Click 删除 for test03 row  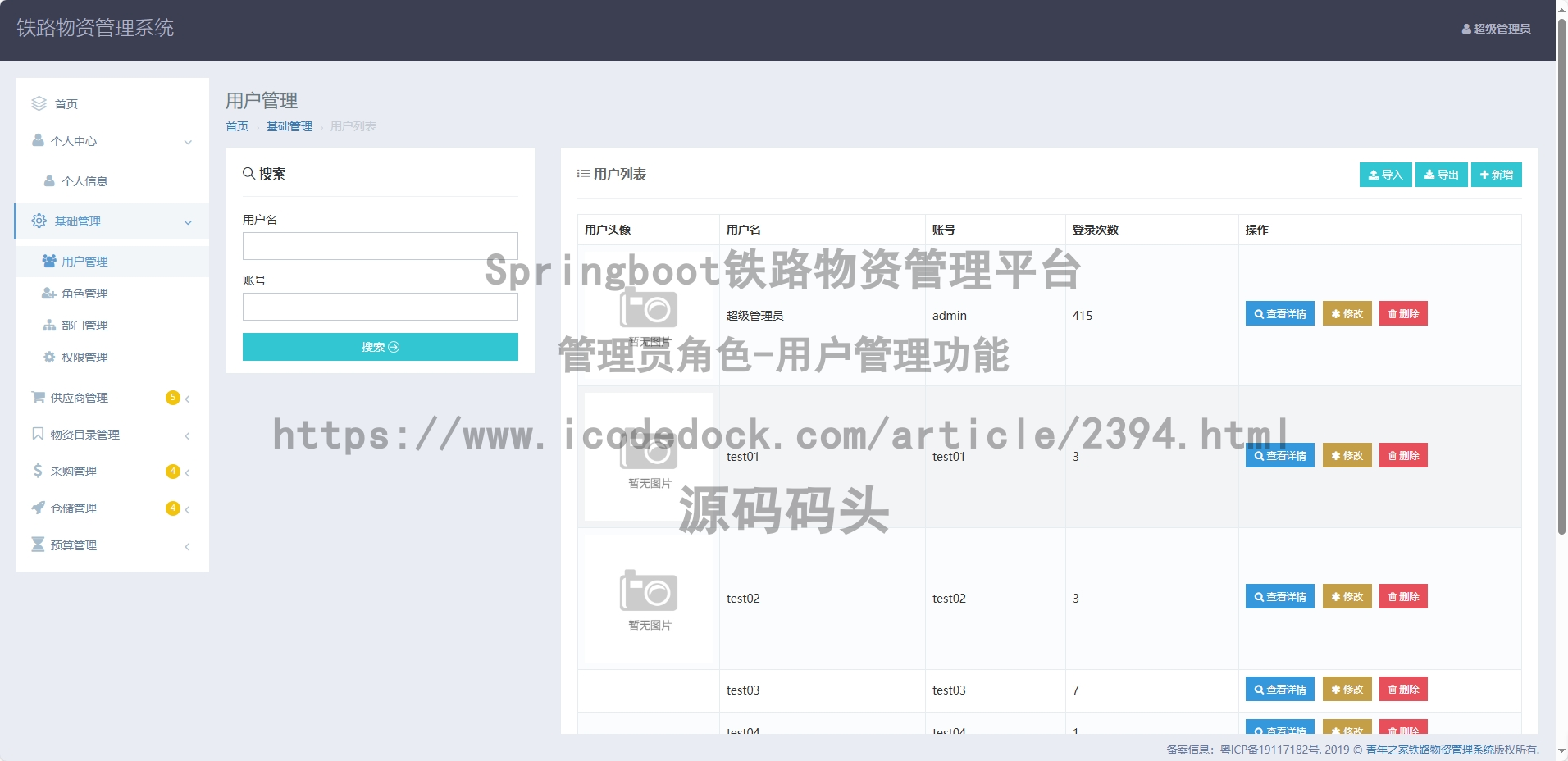tap(1403, 690)
